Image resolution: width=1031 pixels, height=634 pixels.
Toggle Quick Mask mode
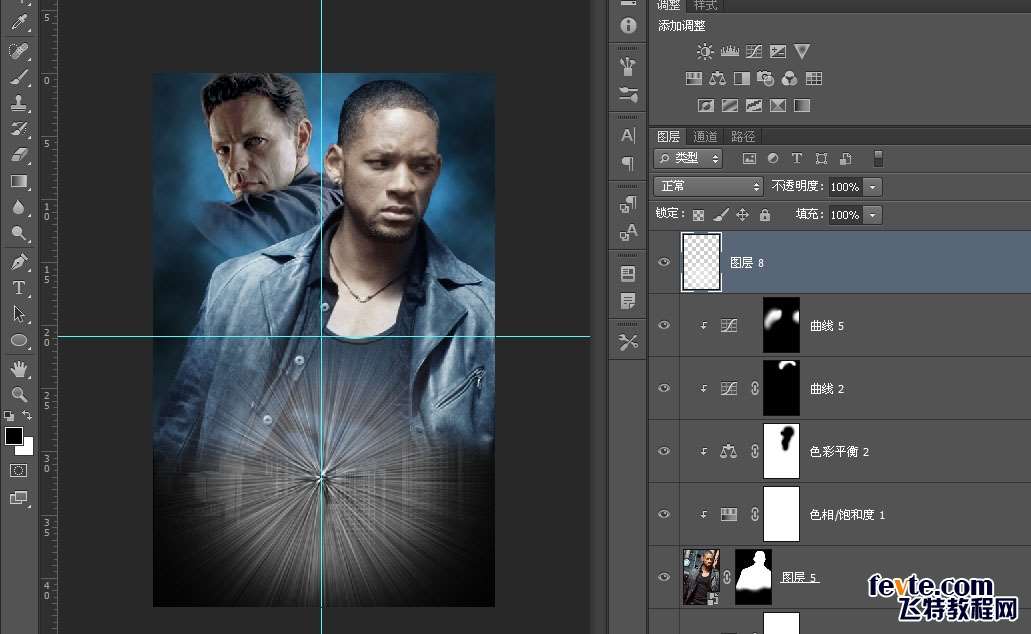18,470
